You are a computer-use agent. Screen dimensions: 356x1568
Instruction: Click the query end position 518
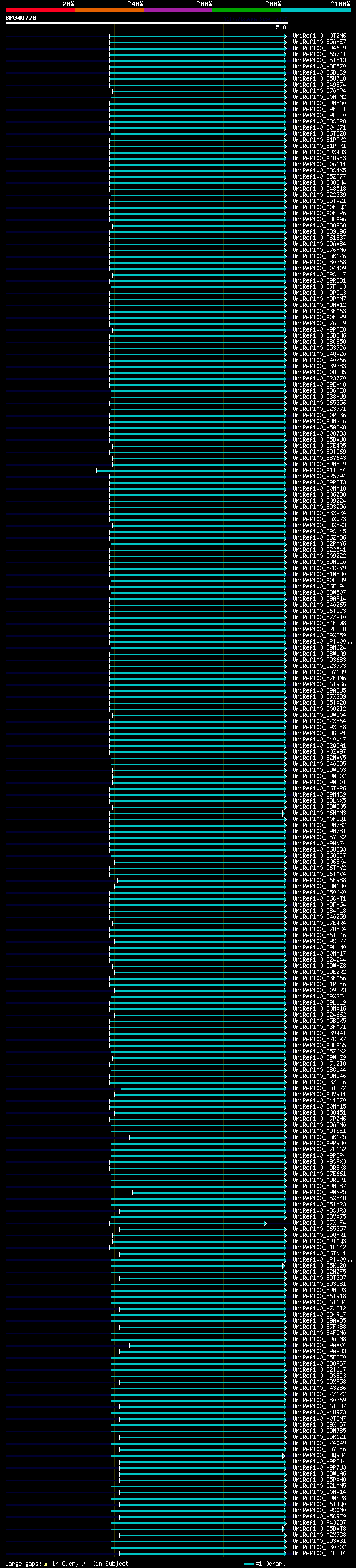280,27
